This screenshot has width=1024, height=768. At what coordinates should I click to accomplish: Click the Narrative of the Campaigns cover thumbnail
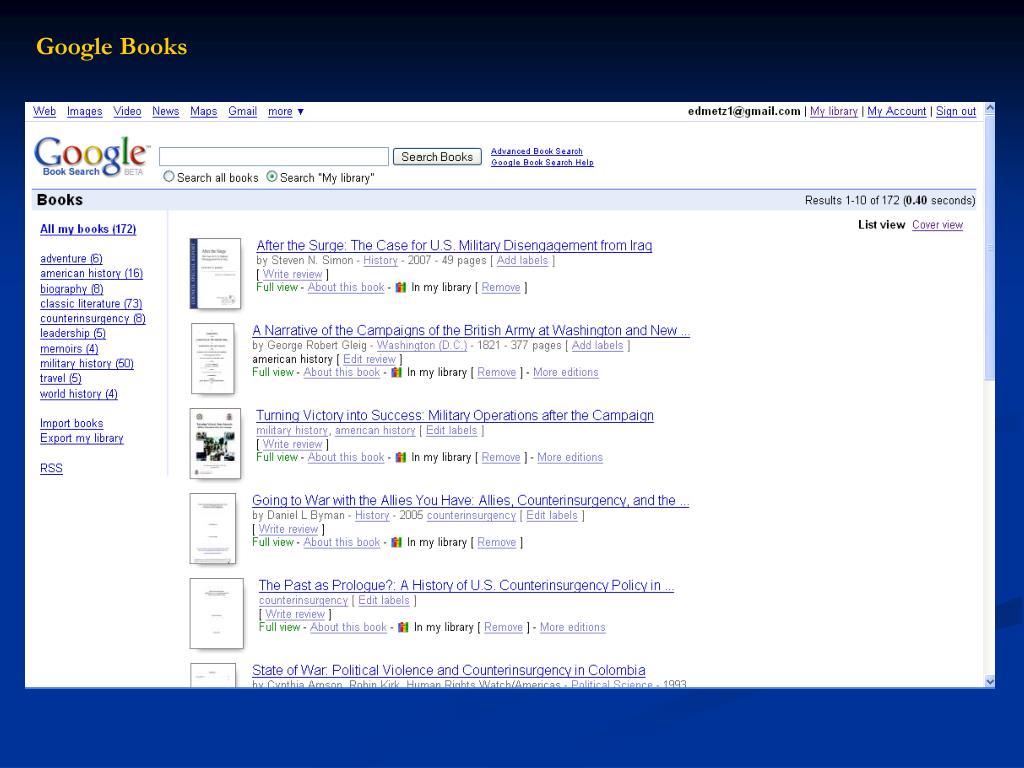click(x=213, y=359)
